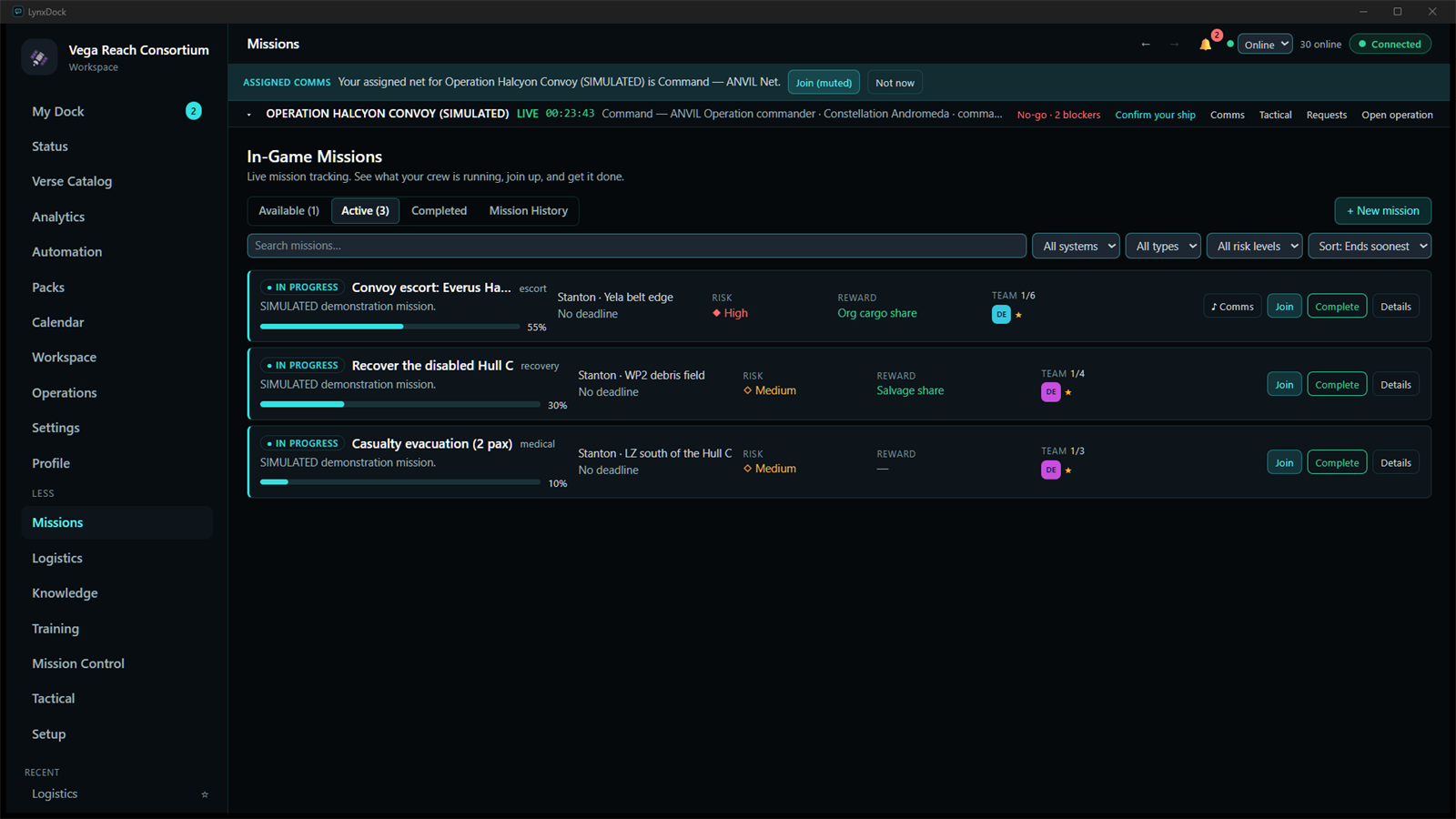
Task: Open My Dock in the sidebar
Action: [116, 111]
